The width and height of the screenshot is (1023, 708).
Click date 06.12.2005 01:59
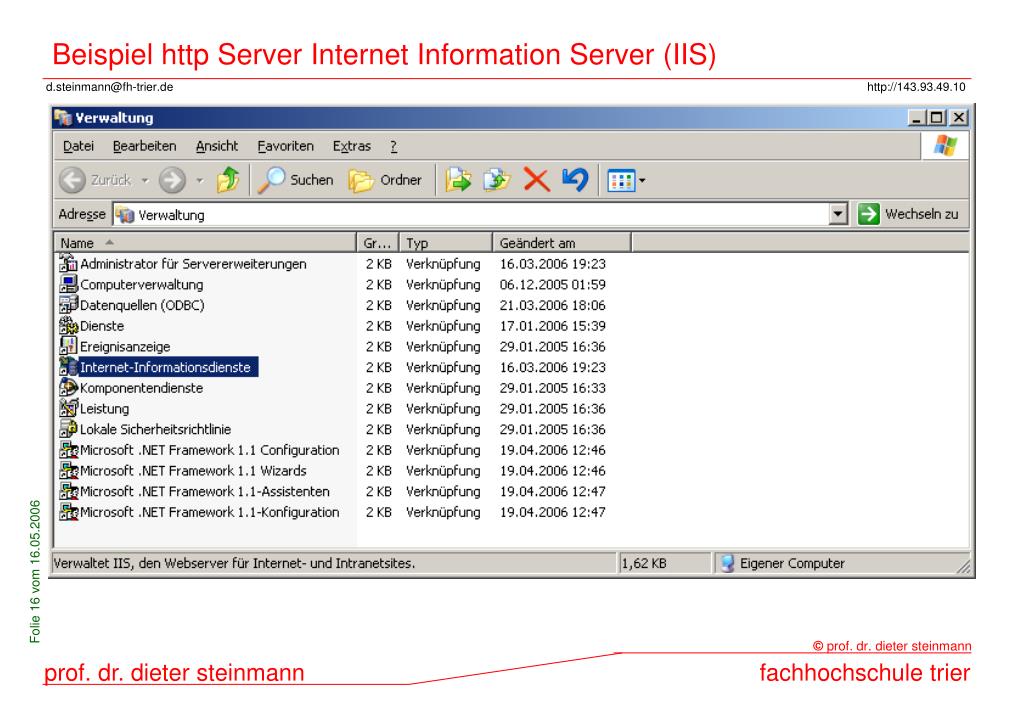pos(553,285)
